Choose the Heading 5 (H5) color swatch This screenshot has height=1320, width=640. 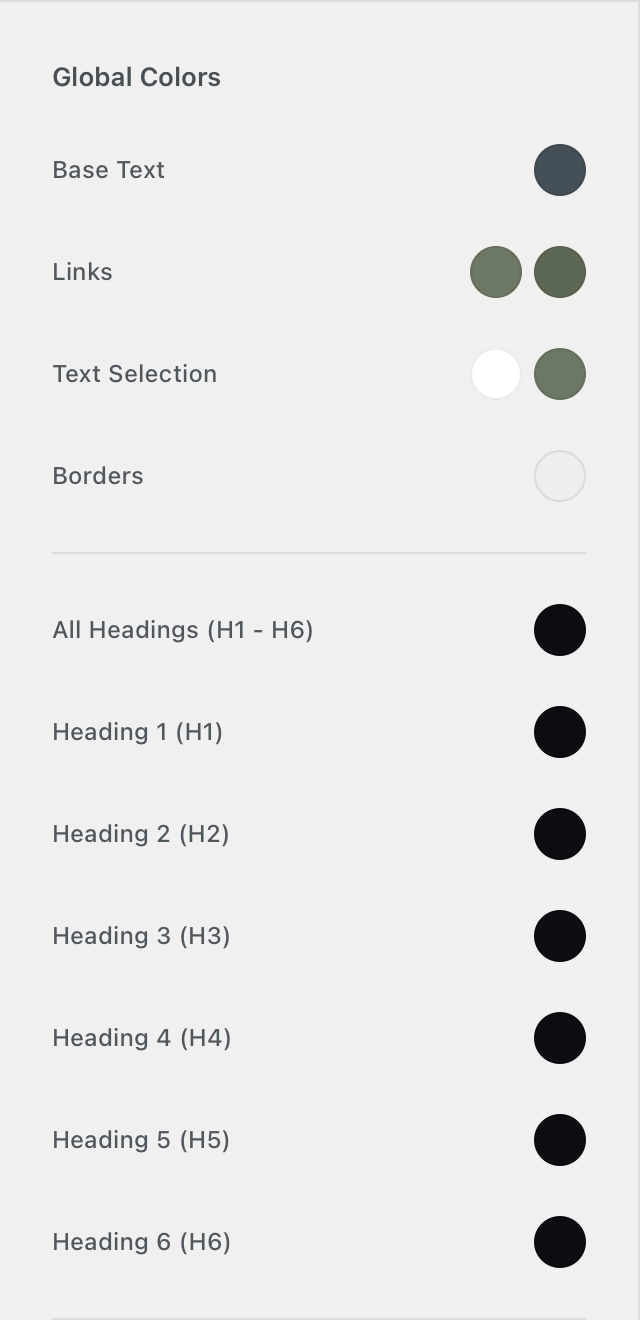[559, 1140]
